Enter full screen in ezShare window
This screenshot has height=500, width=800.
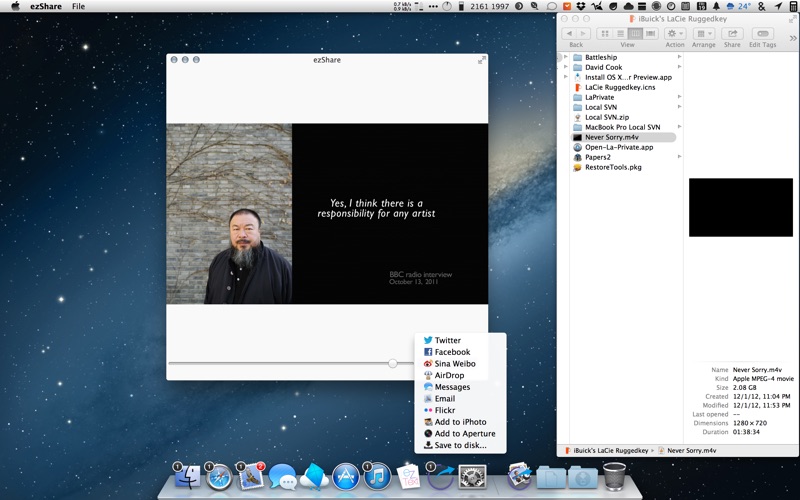pos(481,60)
